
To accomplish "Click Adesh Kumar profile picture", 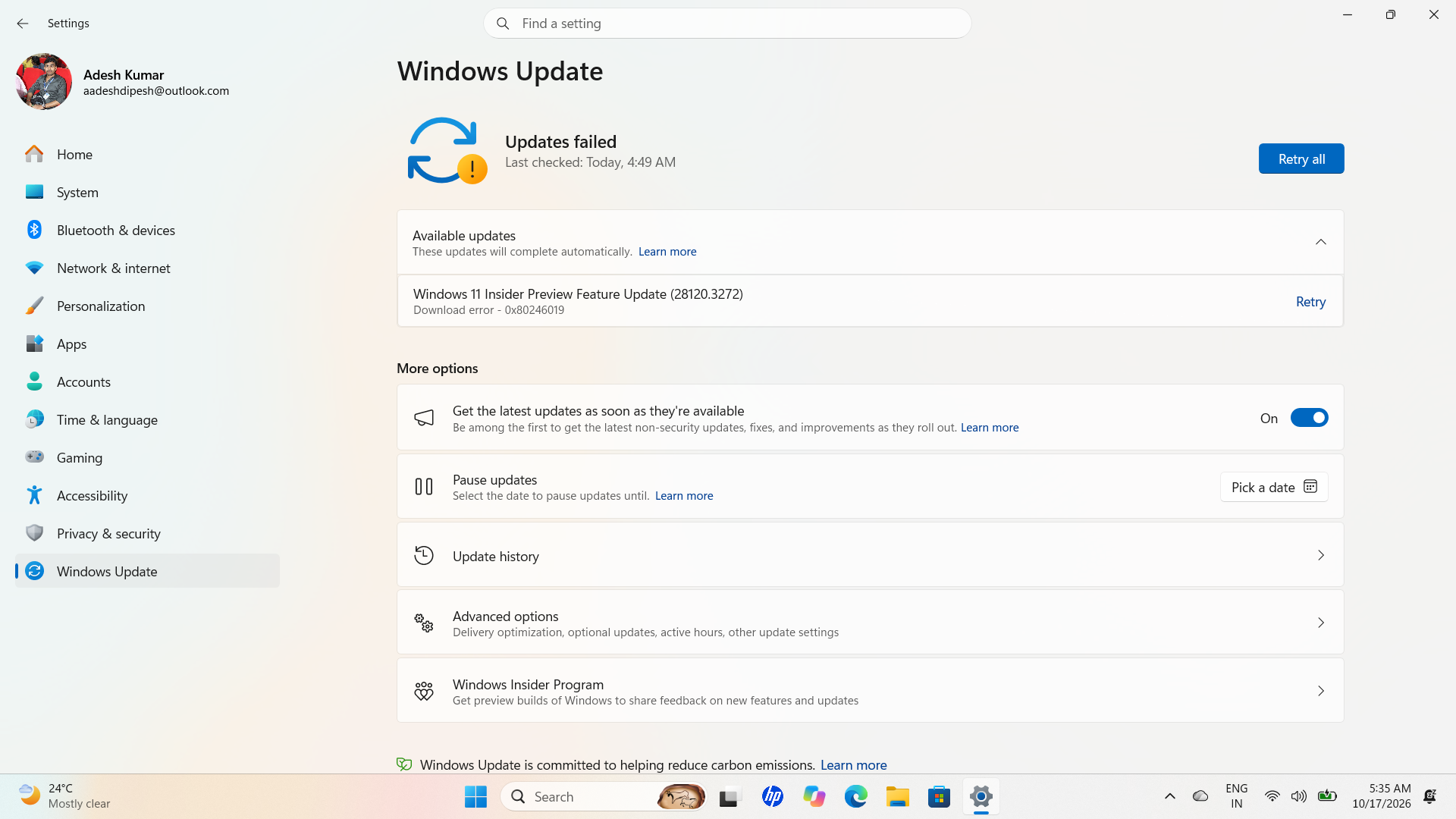I will pos(43,81).
